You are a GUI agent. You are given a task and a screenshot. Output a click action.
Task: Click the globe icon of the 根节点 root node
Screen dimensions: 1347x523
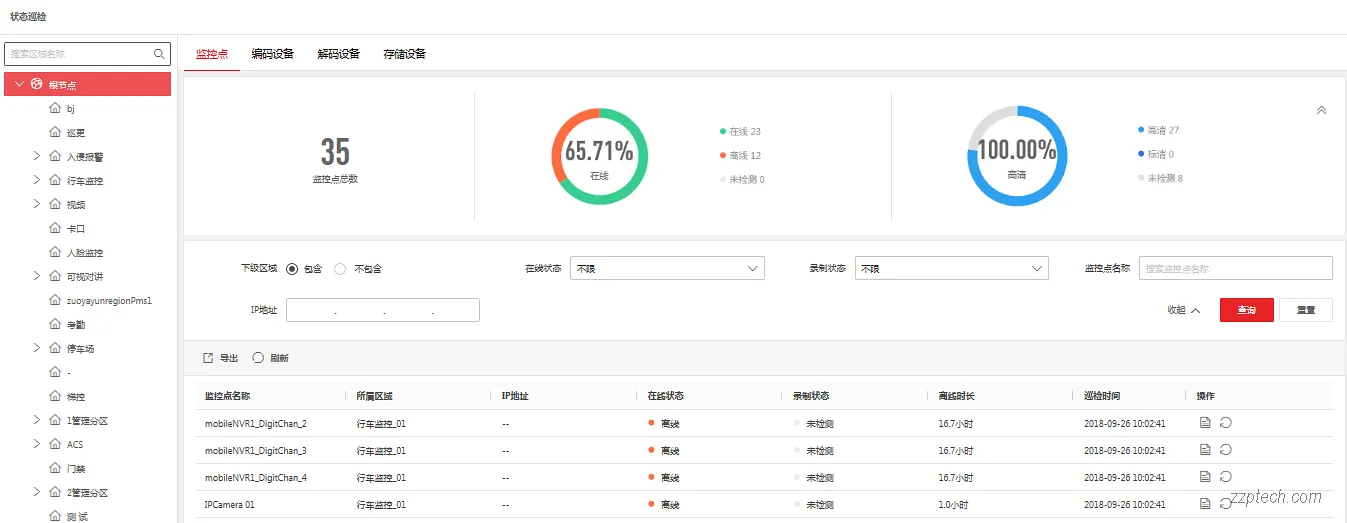[x=37, y=84]
